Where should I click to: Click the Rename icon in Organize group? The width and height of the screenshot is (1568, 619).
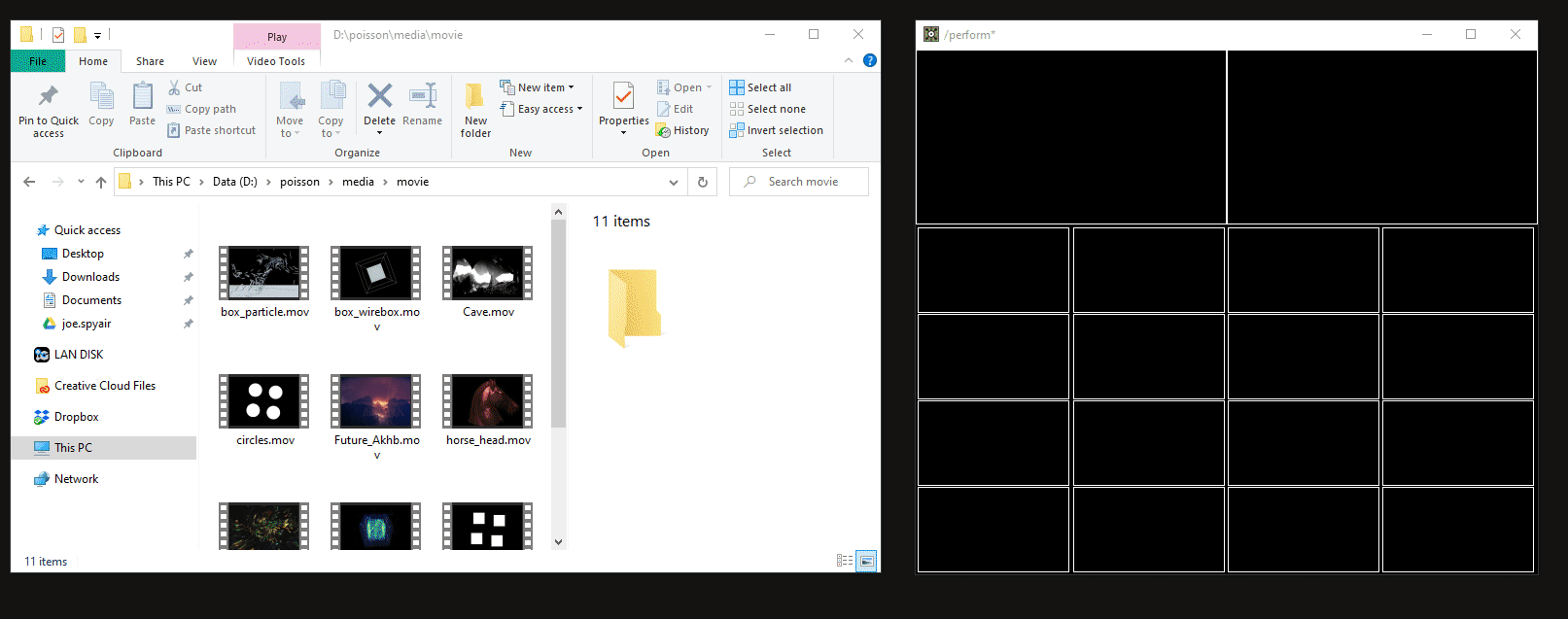422,97
